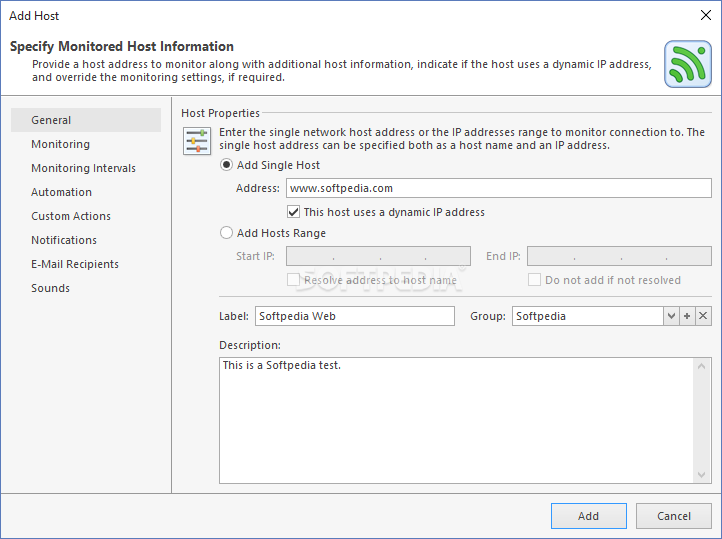The width and height of the screenshot is (722, 539).
Task: Click the Description: label
Action: (250, 345)
